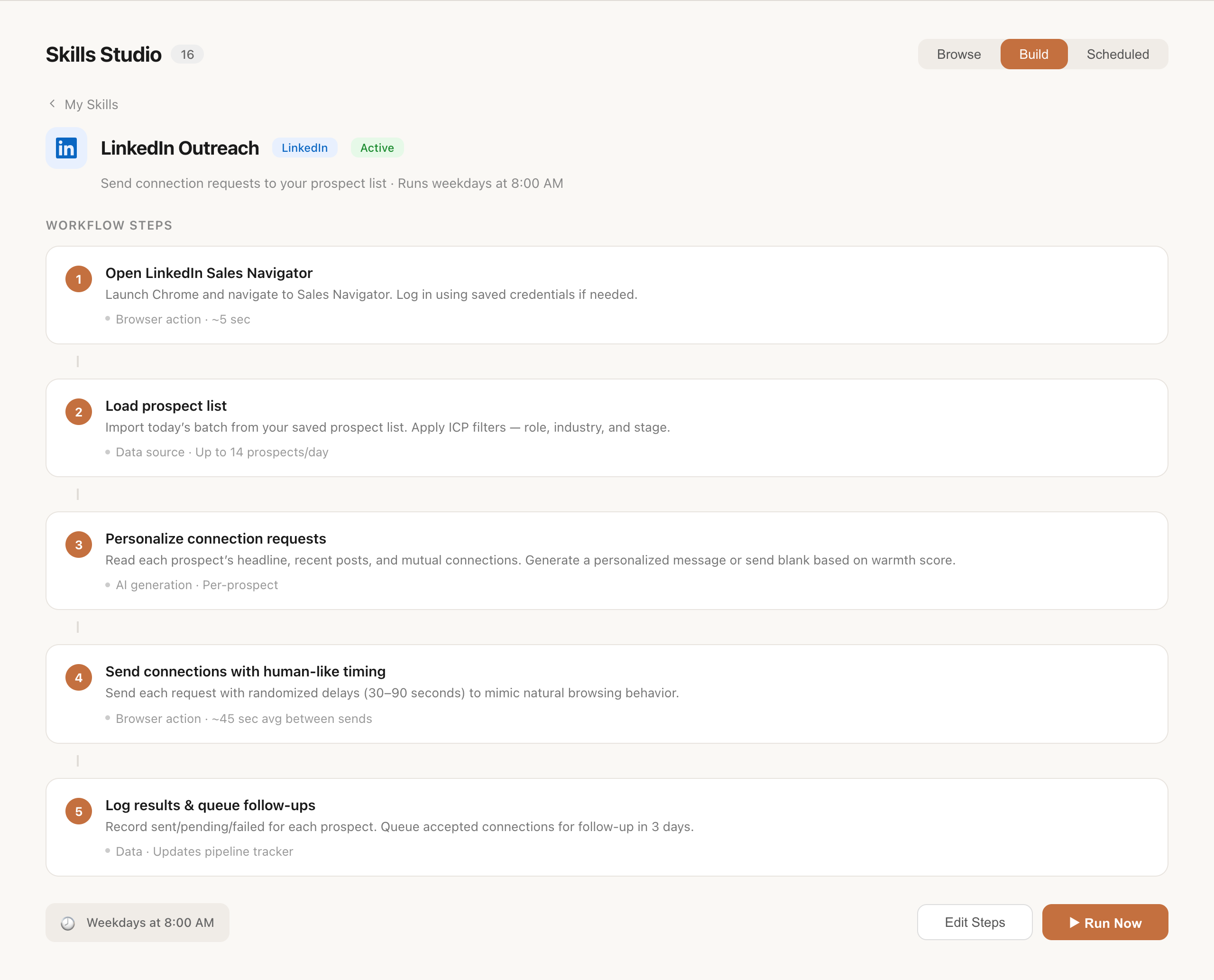Expand the Log results & queue follow-ups card
Screen dimensions: 1214x980
(x=606, y=827)
